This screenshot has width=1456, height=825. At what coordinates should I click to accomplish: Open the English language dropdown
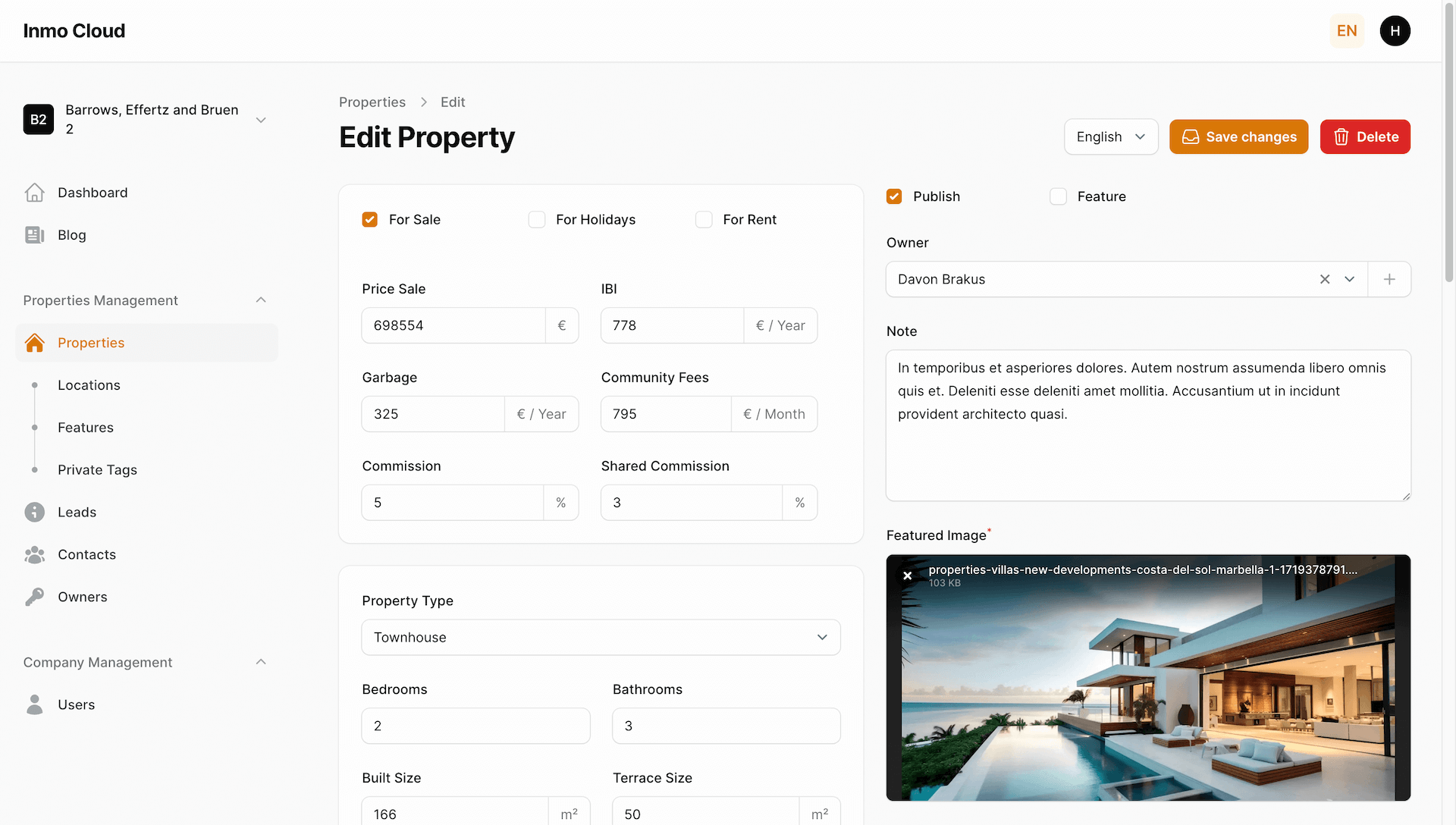(x=1110, y=136)
